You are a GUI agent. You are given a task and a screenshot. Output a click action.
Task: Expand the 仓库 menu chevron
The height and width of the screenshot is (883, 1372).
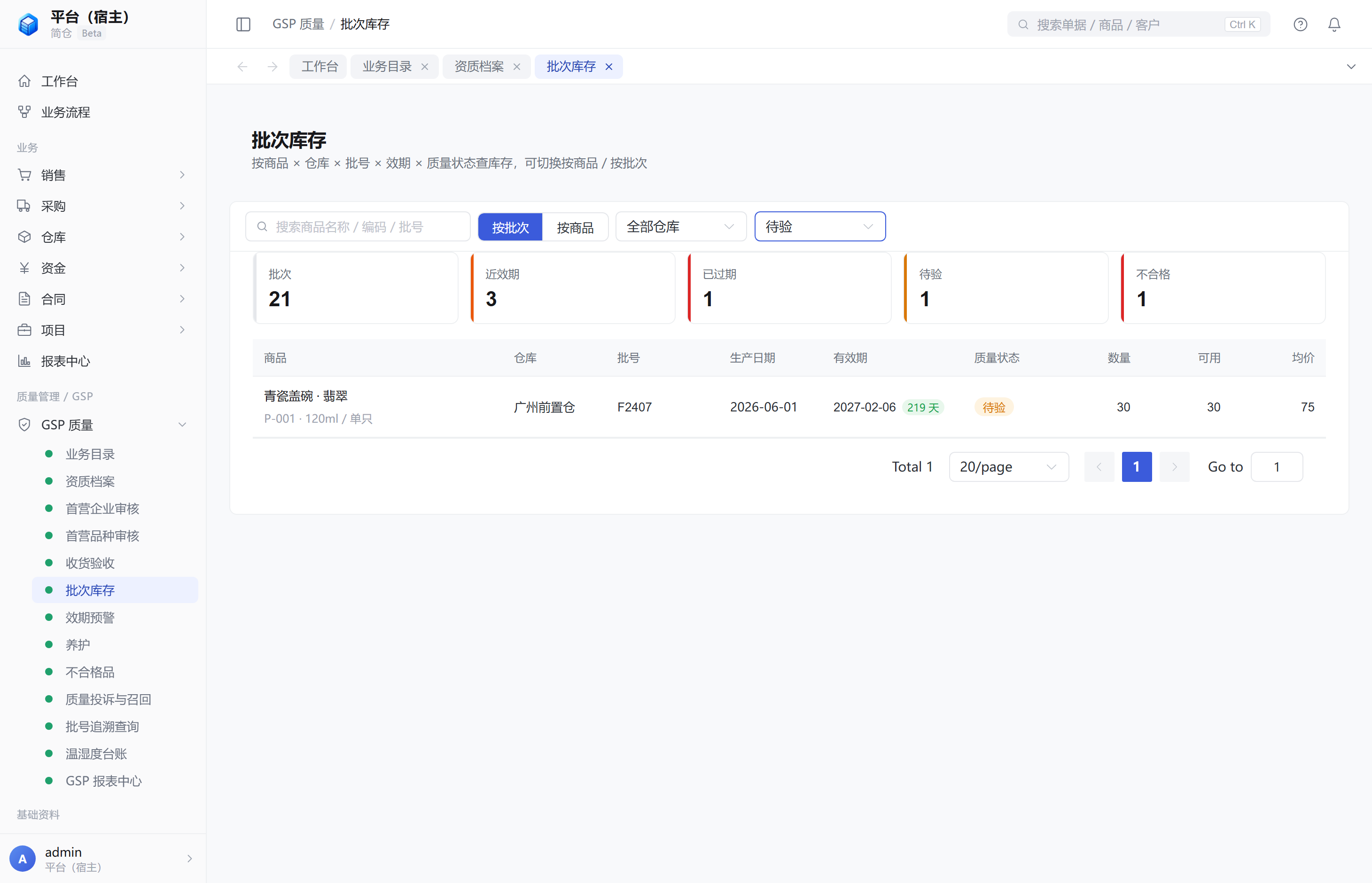click(182, 237)
